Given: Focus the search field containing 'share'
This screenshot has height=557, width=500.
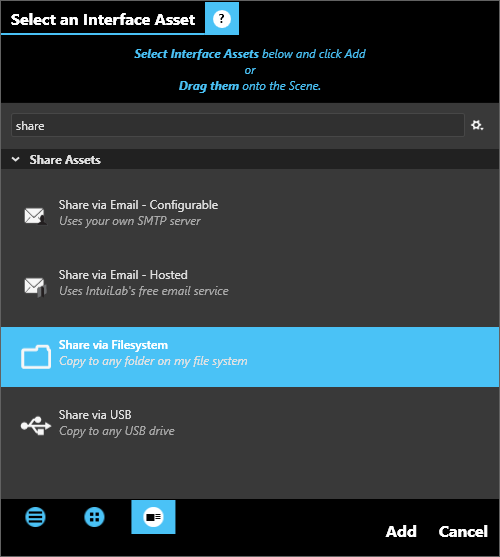Looking at the screenshot, I should click(x=238, y=125).
